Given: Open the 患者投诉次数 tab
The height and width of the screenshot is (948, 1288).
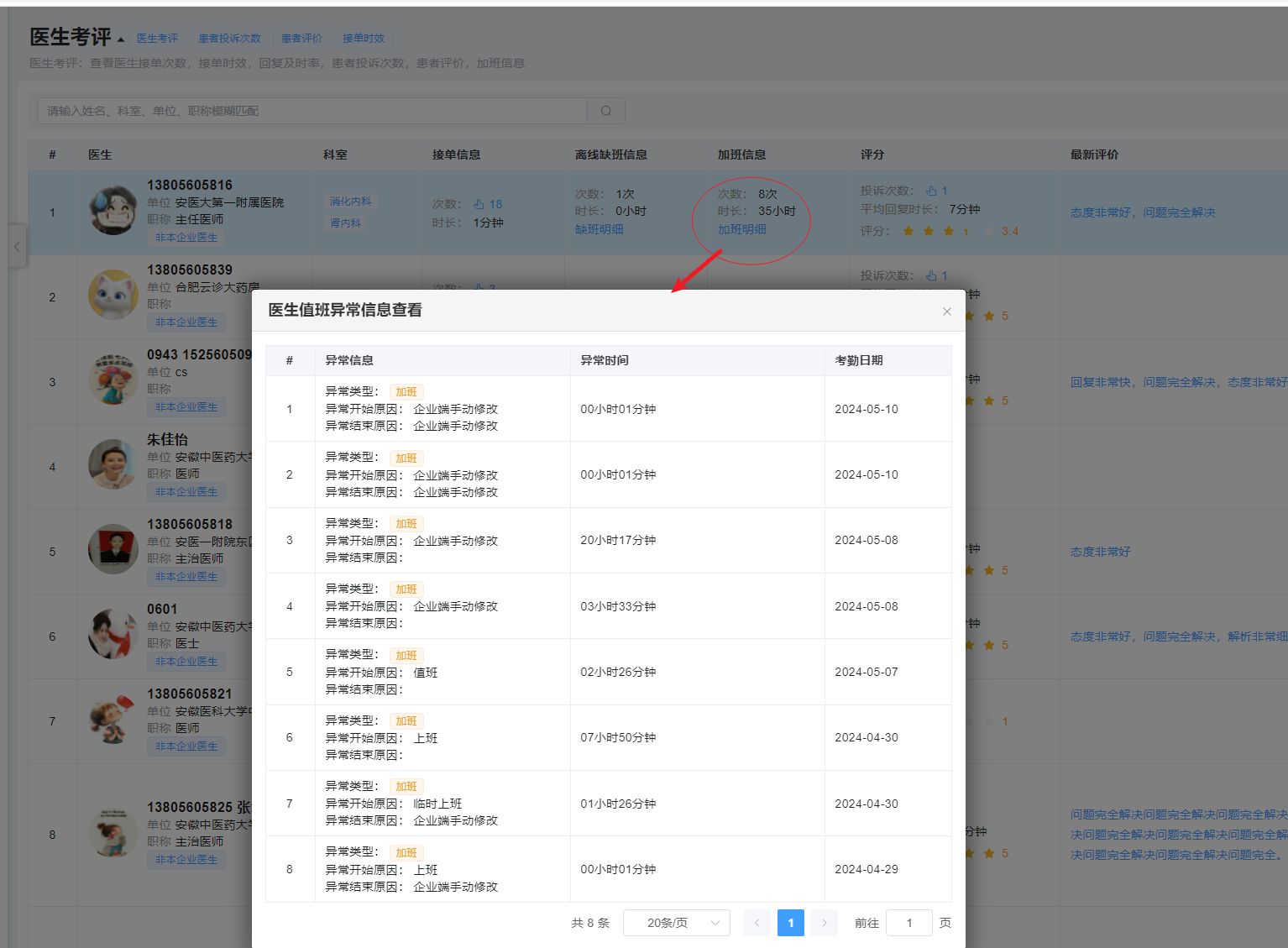Looking at the screenshot, I should pyautogui.click(x=229, y=39).
